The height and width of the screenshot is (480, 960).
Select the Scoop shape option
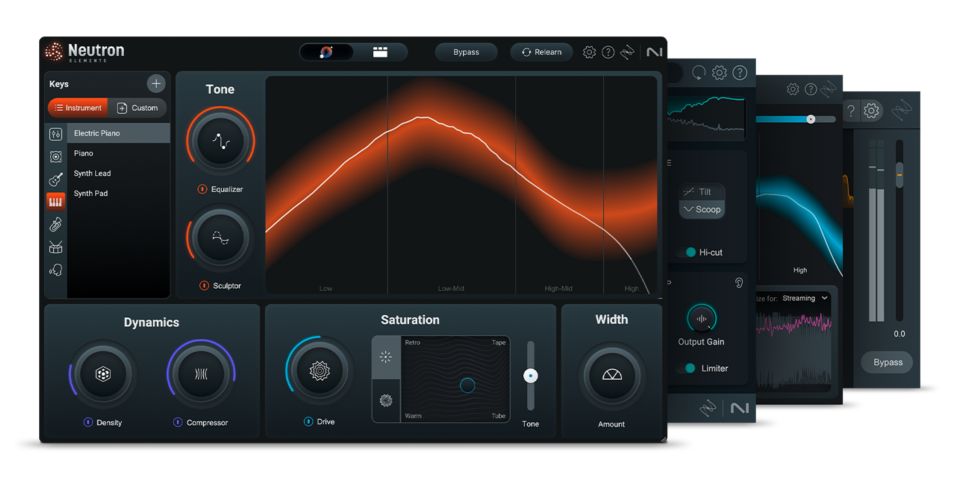click(x=701, y=210)
